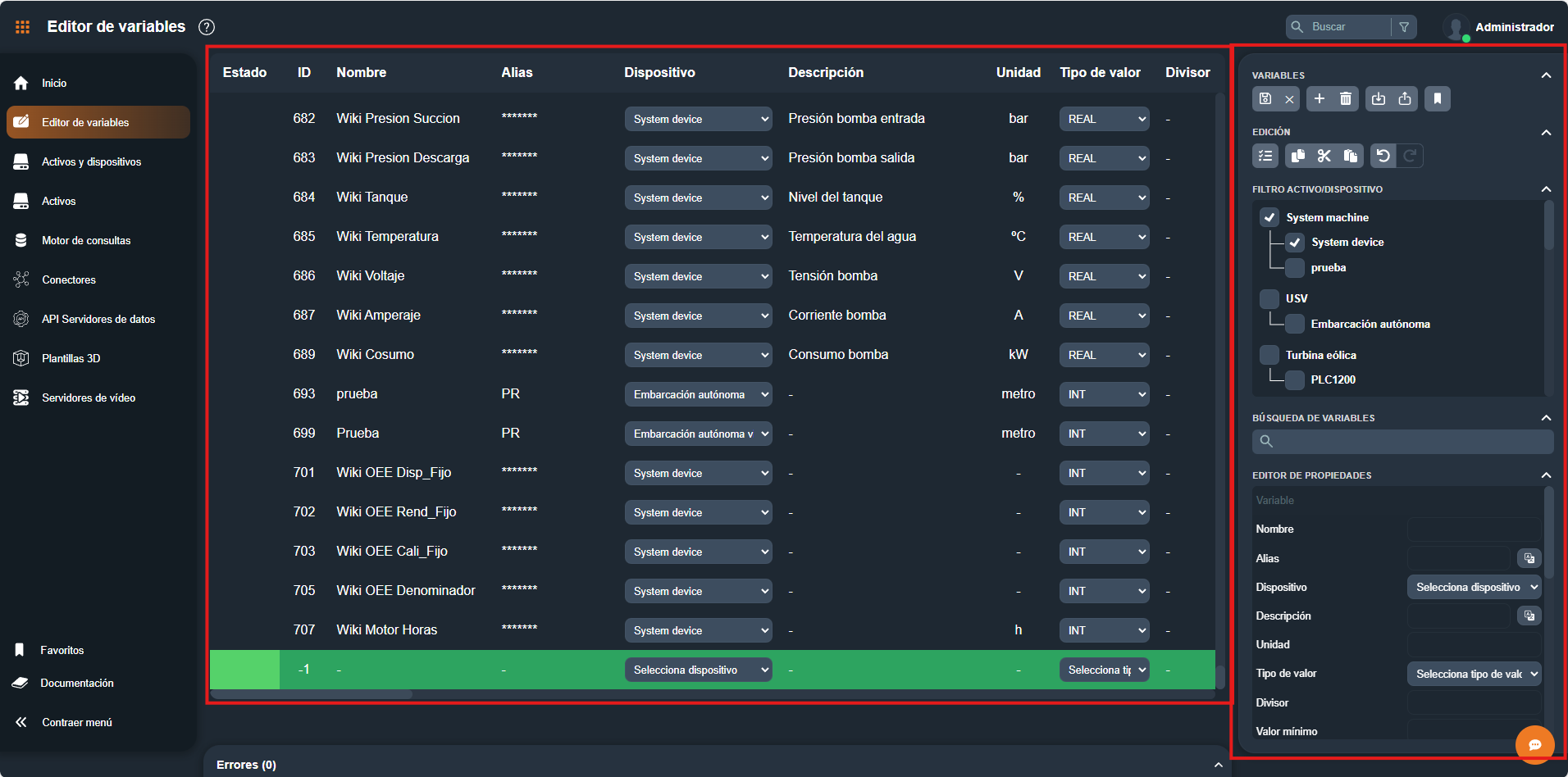Save variable changes with the floppy disk icon
The width and height of the screenshot is (1568, 777).
coord(1264,98)
